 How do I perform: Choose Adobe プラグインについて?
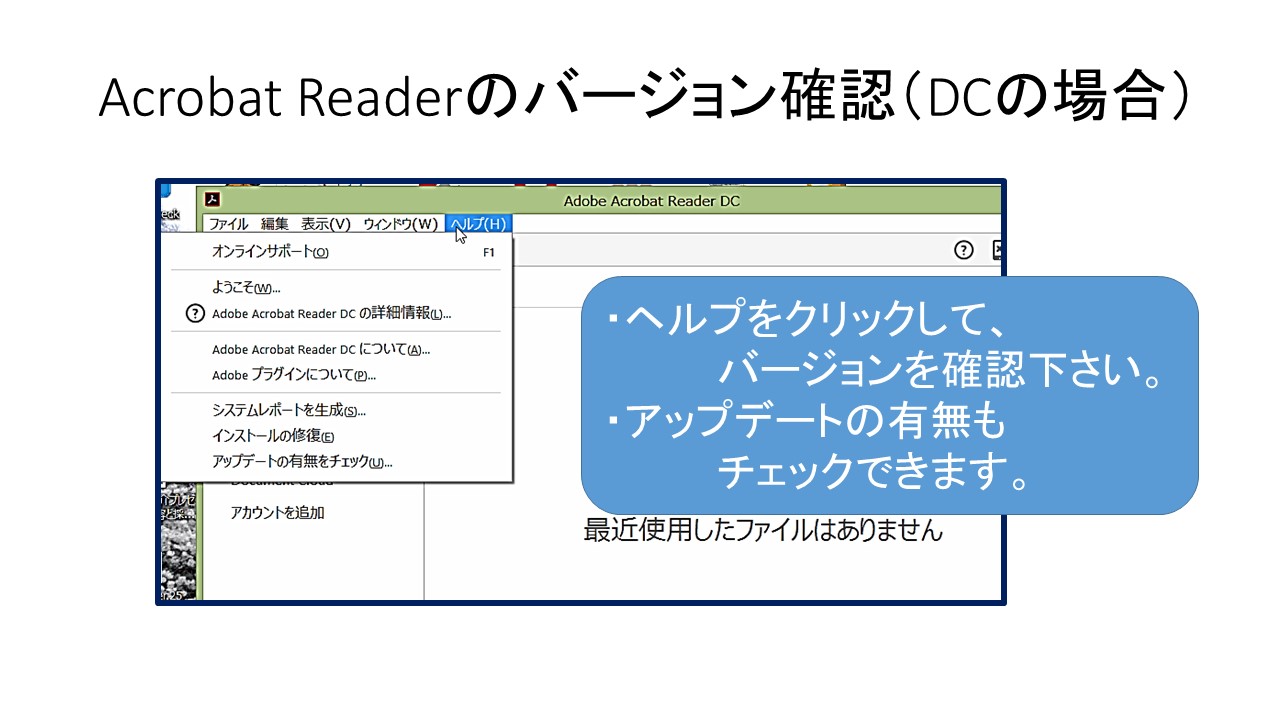[x=337, y=375]
